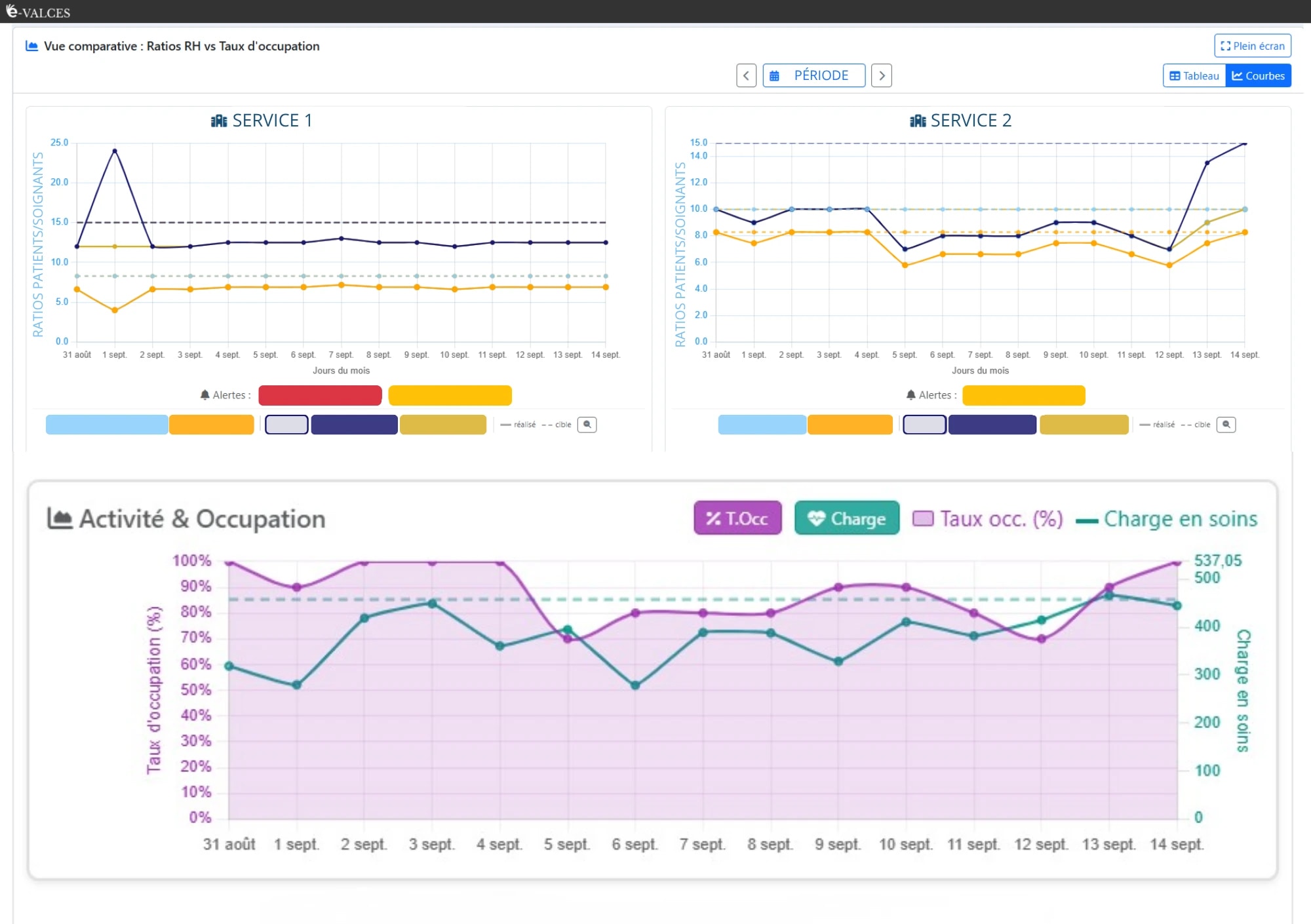Click the zoom magnifier in Service 2 legend
This screenshot has width=1311, height=924.
click(x=1226, y=425)
